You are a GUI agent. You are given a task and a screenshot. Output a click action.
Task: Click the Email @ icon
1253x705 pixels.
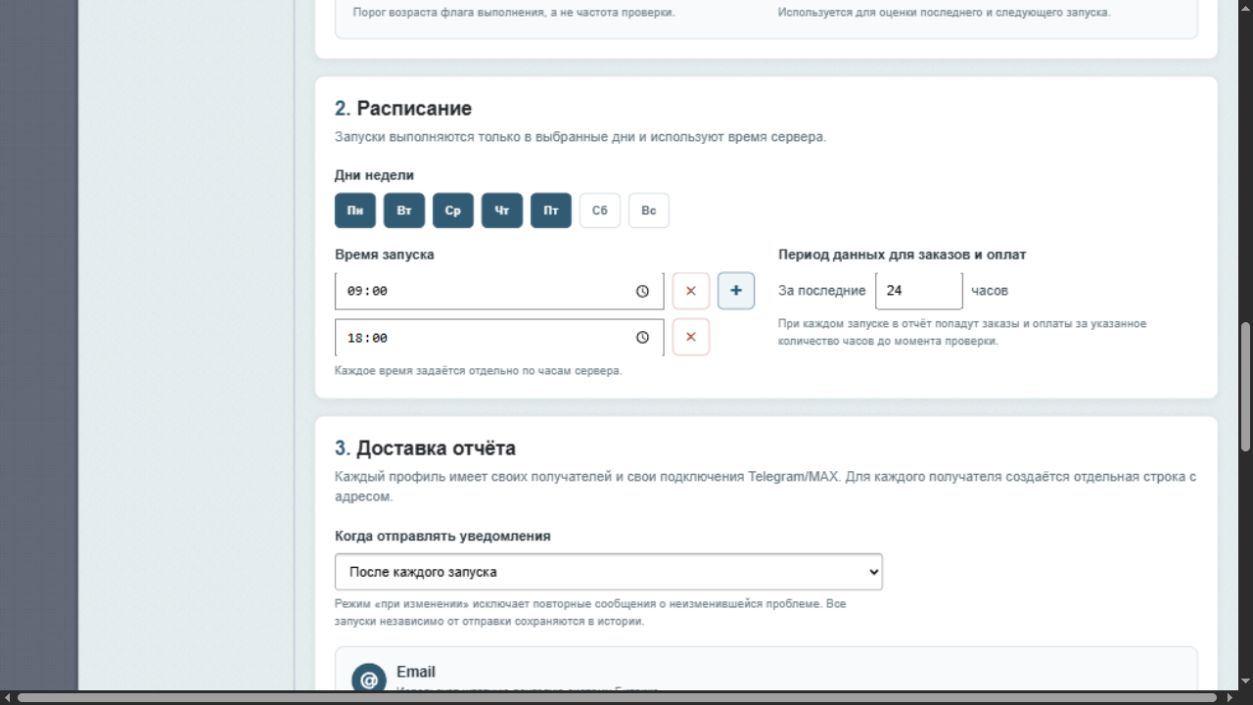(369, 679)
